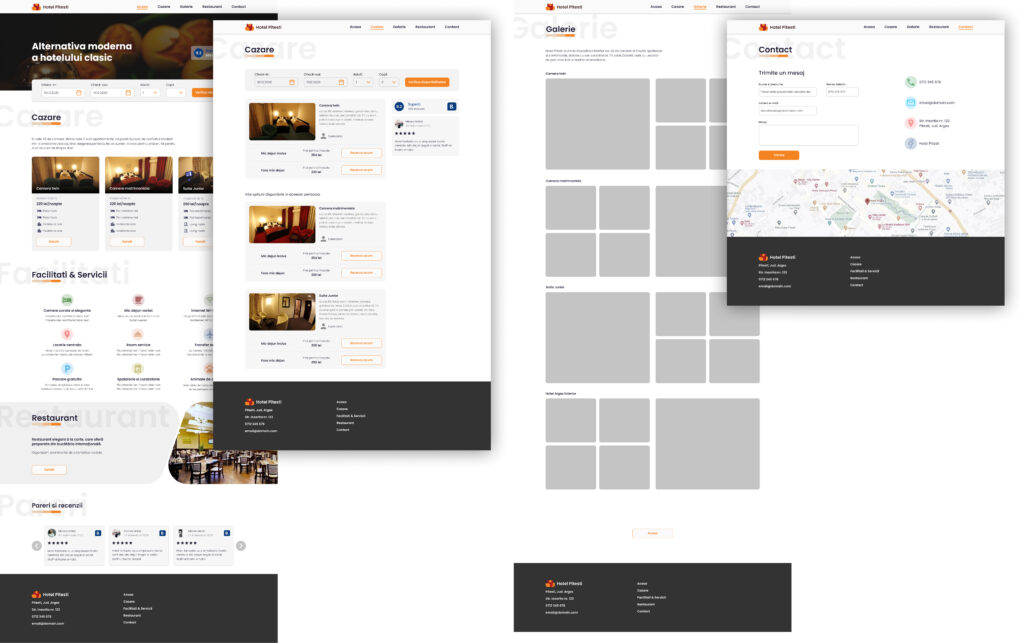Go to previous review with left arrow
This screenshot has height=643, width=1024.
37,546
